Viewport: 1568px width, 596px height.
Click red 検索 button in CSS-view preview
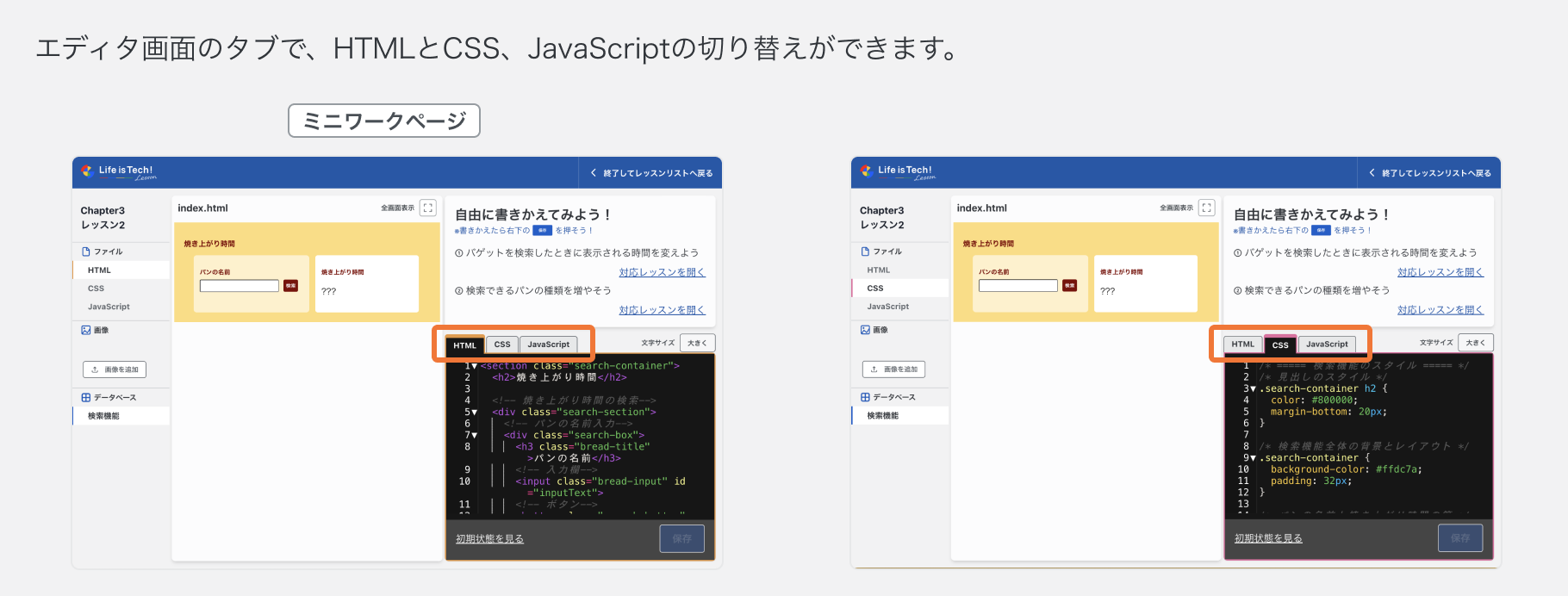pos(1070,285)
